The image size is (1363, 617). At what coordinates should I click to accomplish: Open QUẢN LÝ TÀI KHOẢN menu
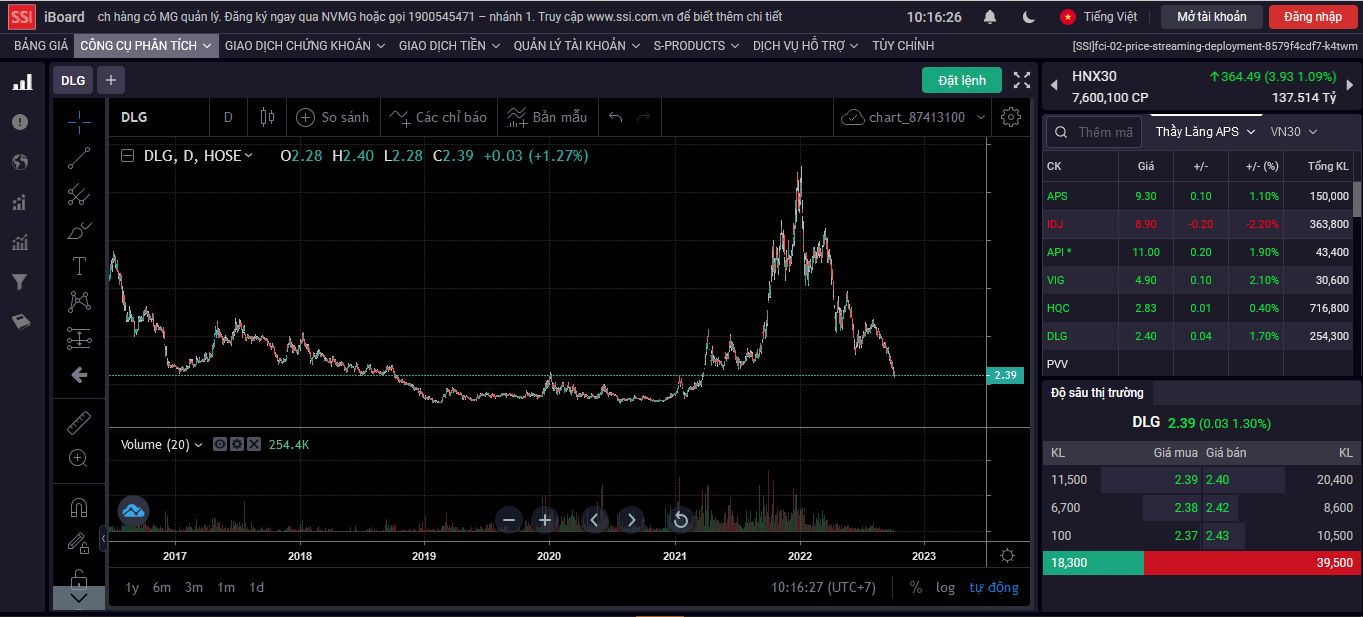click(x=577, y=46)
